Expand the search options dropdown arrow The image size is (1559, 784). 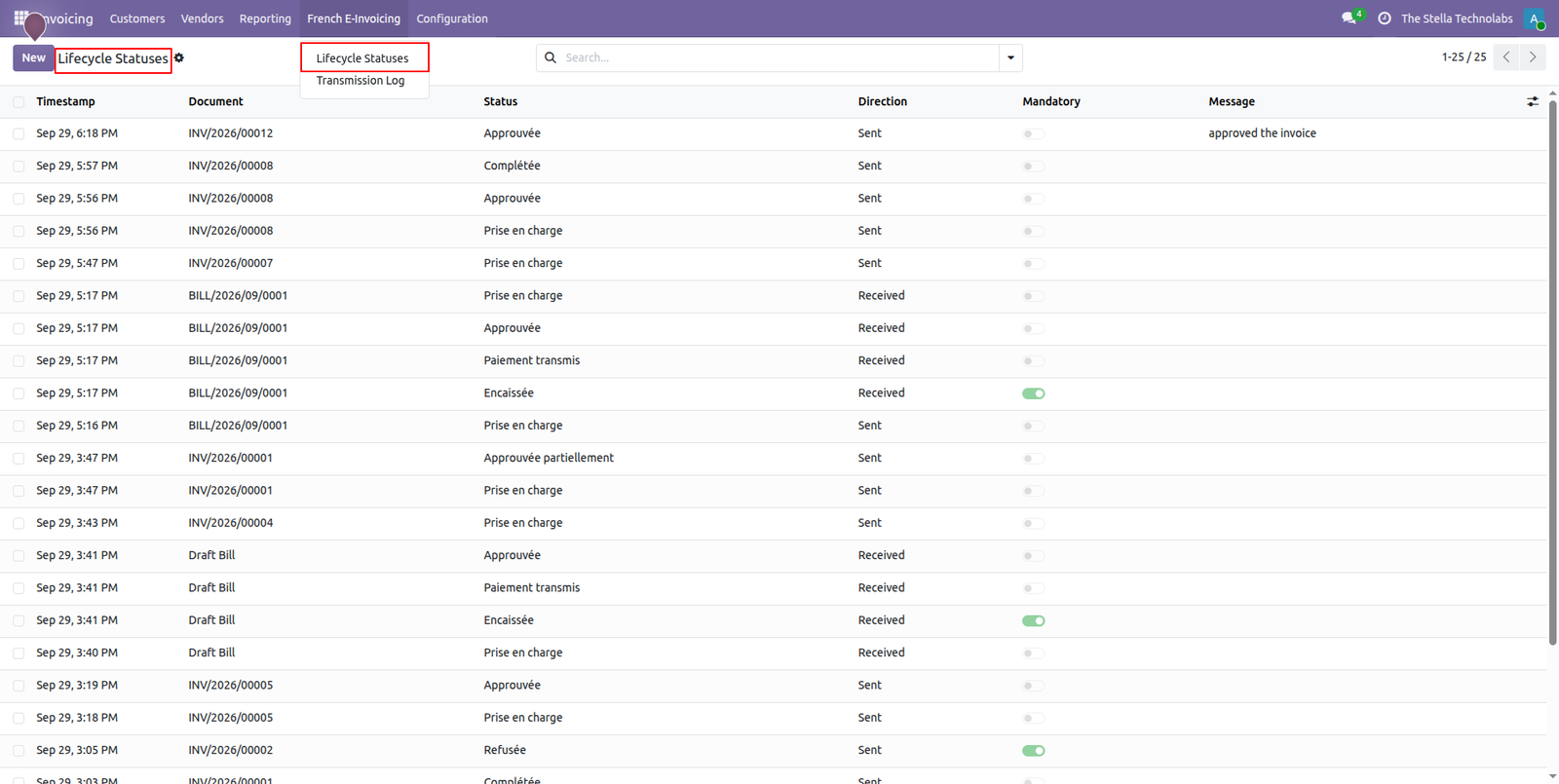point(1010,57)
